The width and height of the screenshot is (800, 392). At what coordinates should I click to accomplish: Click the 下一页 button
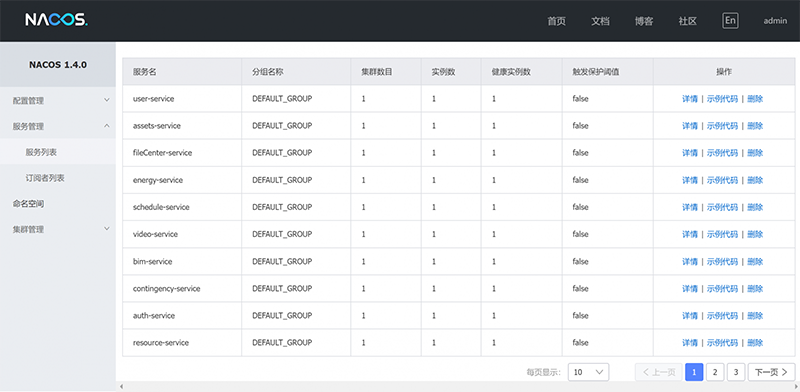pyautogui.click(x=771, y=372)
